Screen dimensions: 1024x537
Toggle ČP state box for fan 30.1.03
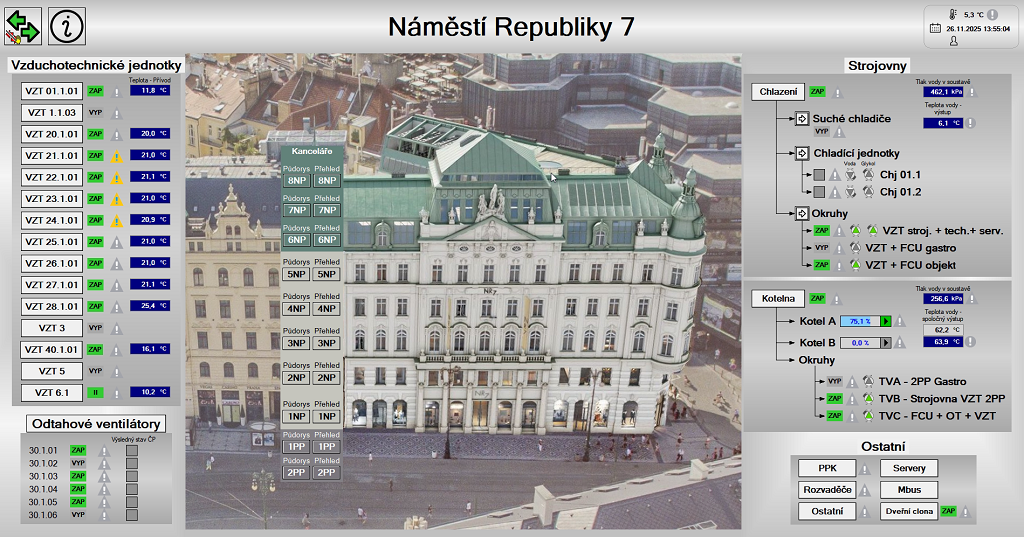coord(132,476)
